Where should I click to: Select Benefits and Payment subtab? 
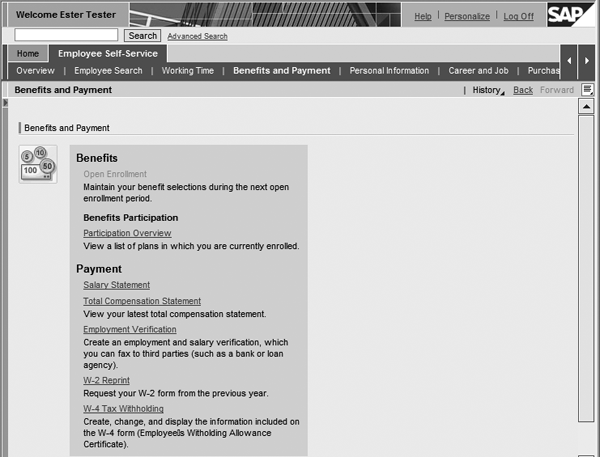coord(282,71)
